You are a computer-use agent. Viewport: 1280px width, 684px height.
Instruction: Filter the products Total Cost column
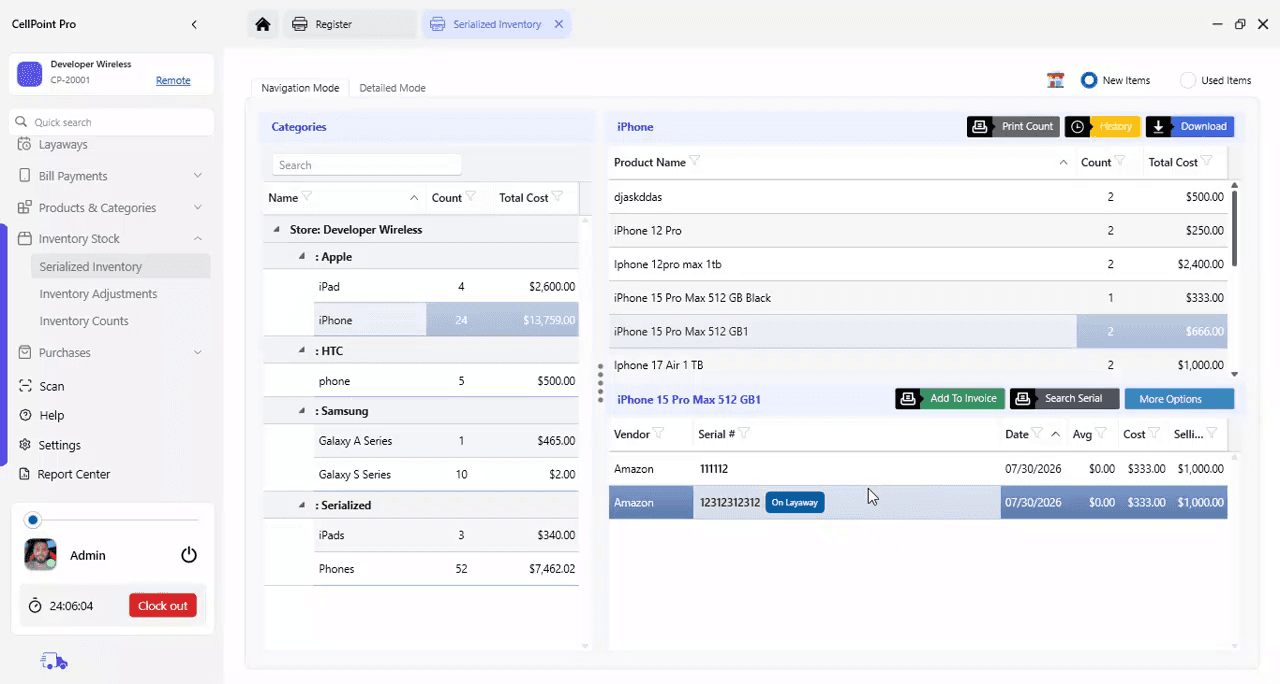(x=1207, y=161)
